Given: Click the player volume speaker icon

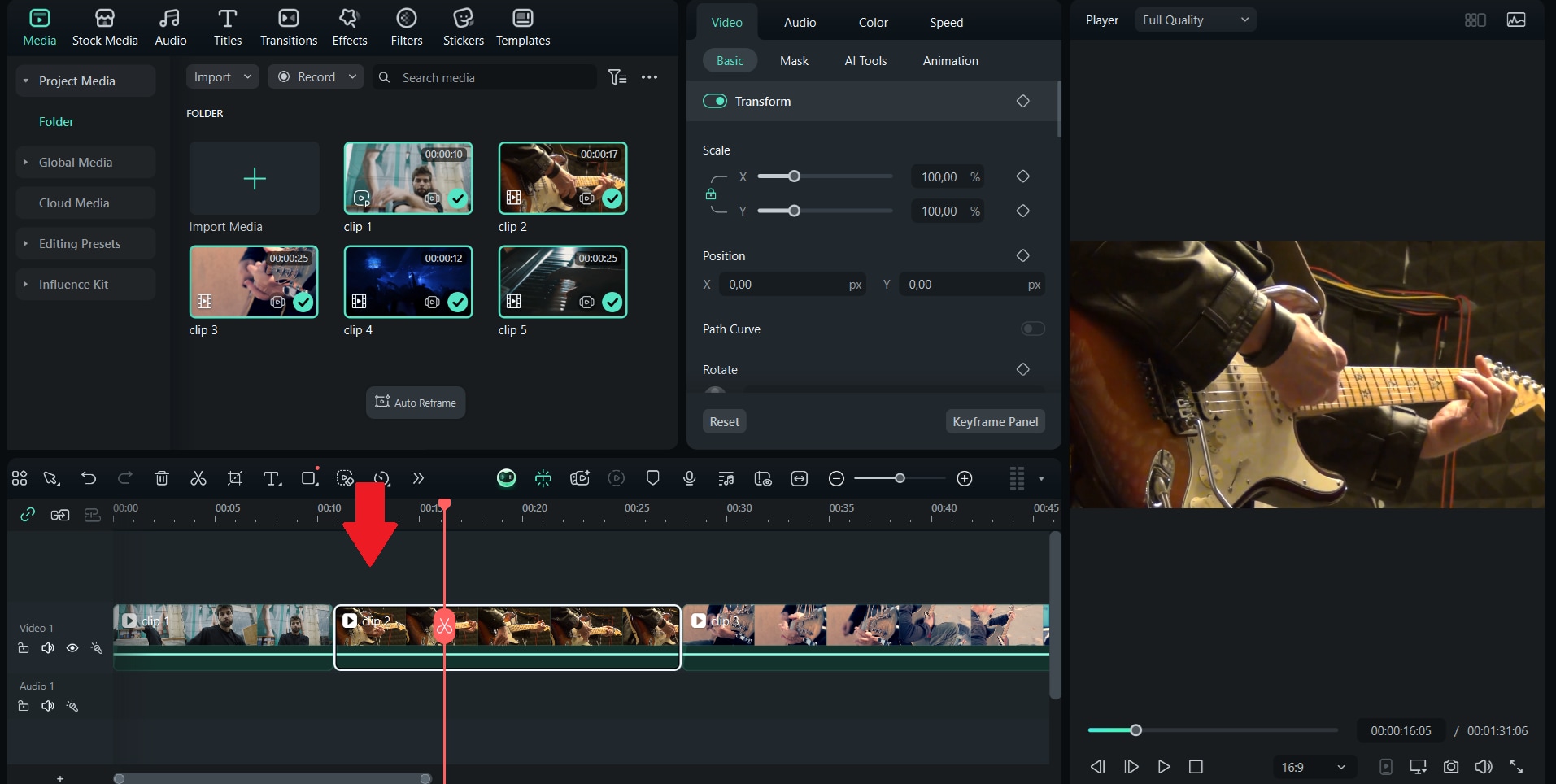Looking at the screenshot, I should [1484, 766].
